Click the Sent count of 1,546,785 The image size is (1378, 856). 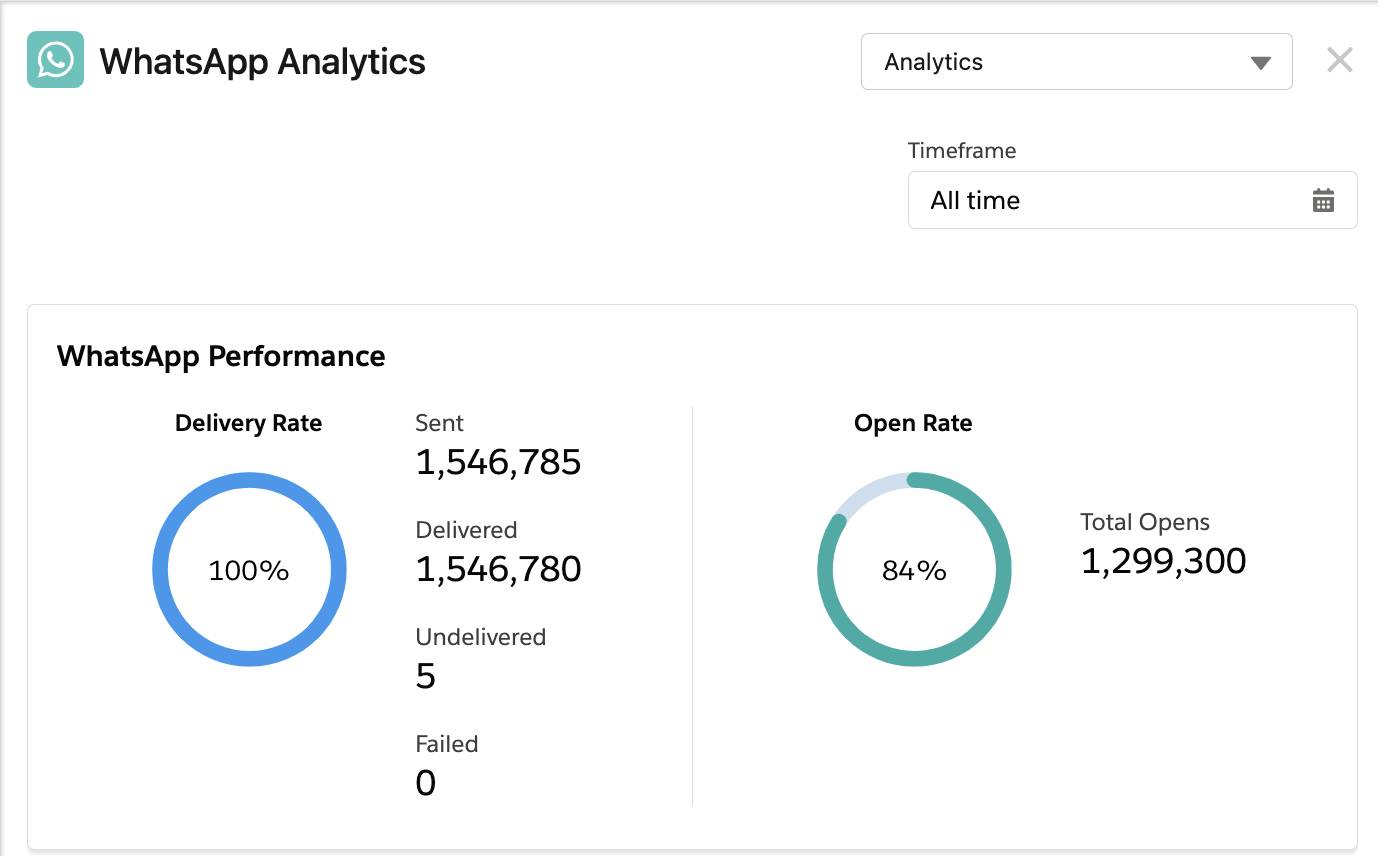(497, 462)
